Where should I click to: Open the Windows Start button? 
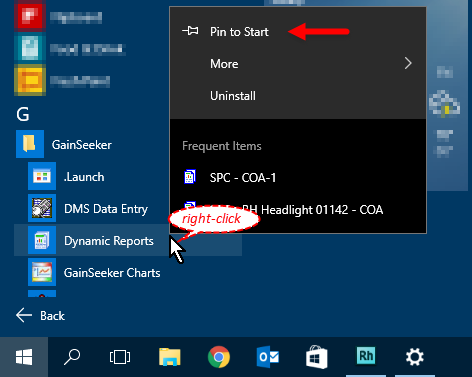click(x=24, y=357)
